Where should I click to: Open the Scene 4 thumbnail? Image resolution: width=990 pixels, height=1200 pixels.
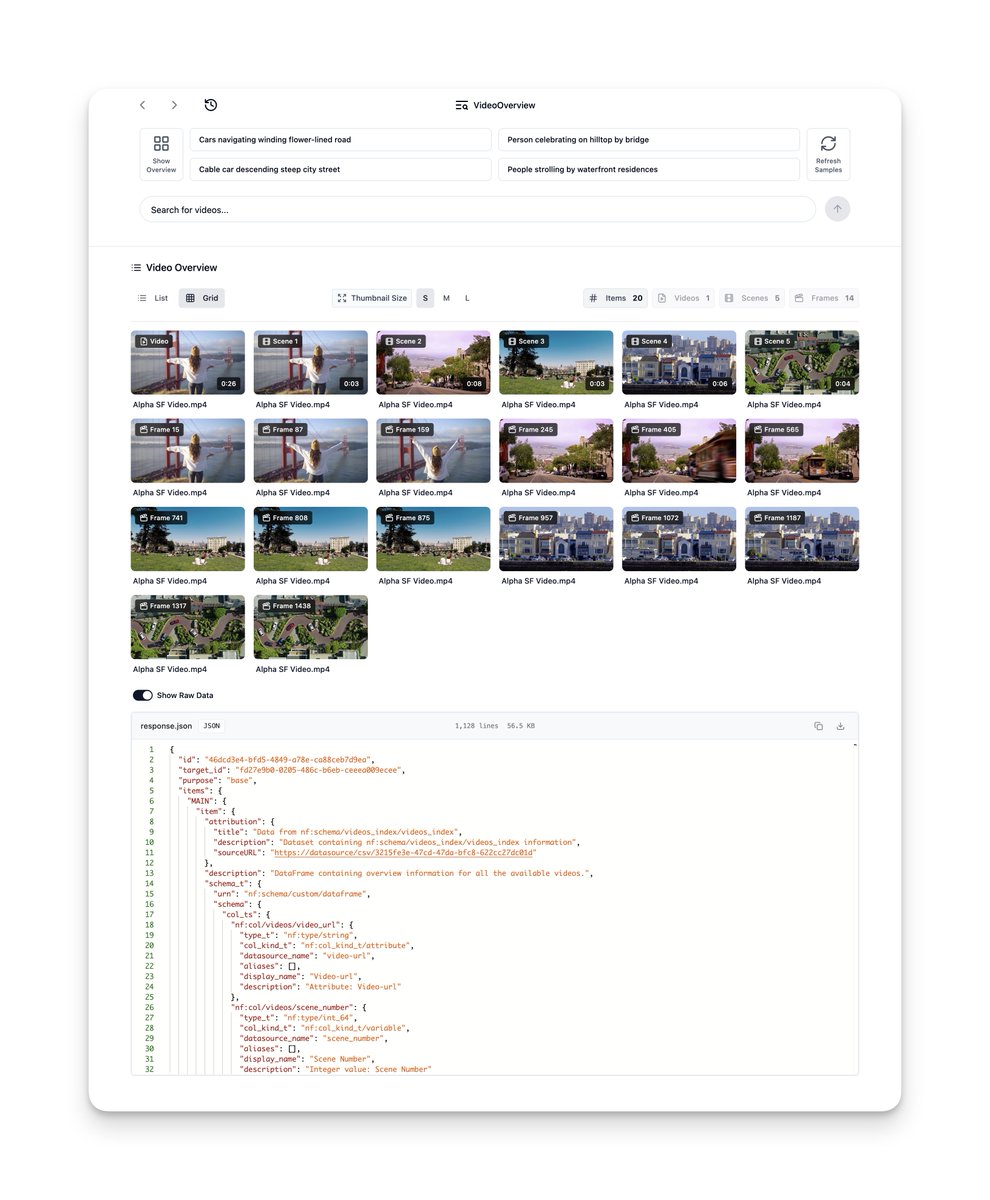pos(679,363)
